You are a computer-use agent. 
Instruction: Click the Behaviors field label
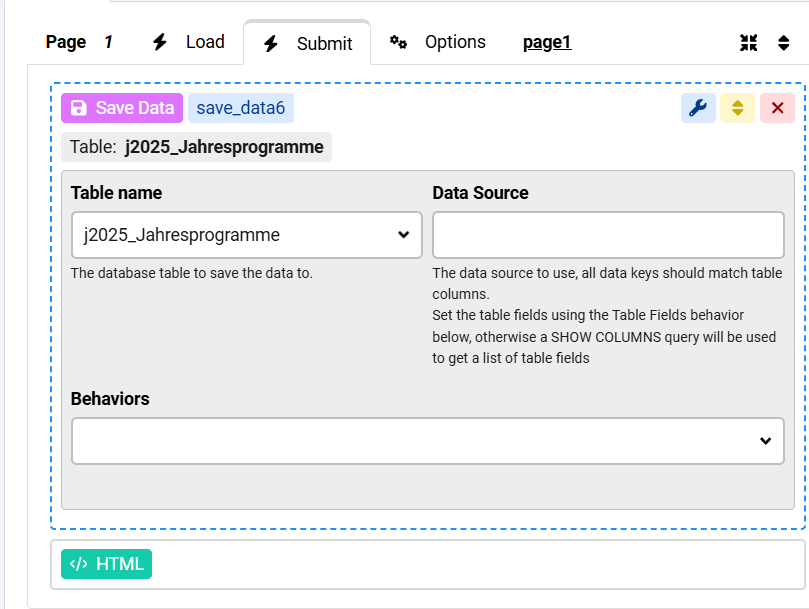coord(110,398)
